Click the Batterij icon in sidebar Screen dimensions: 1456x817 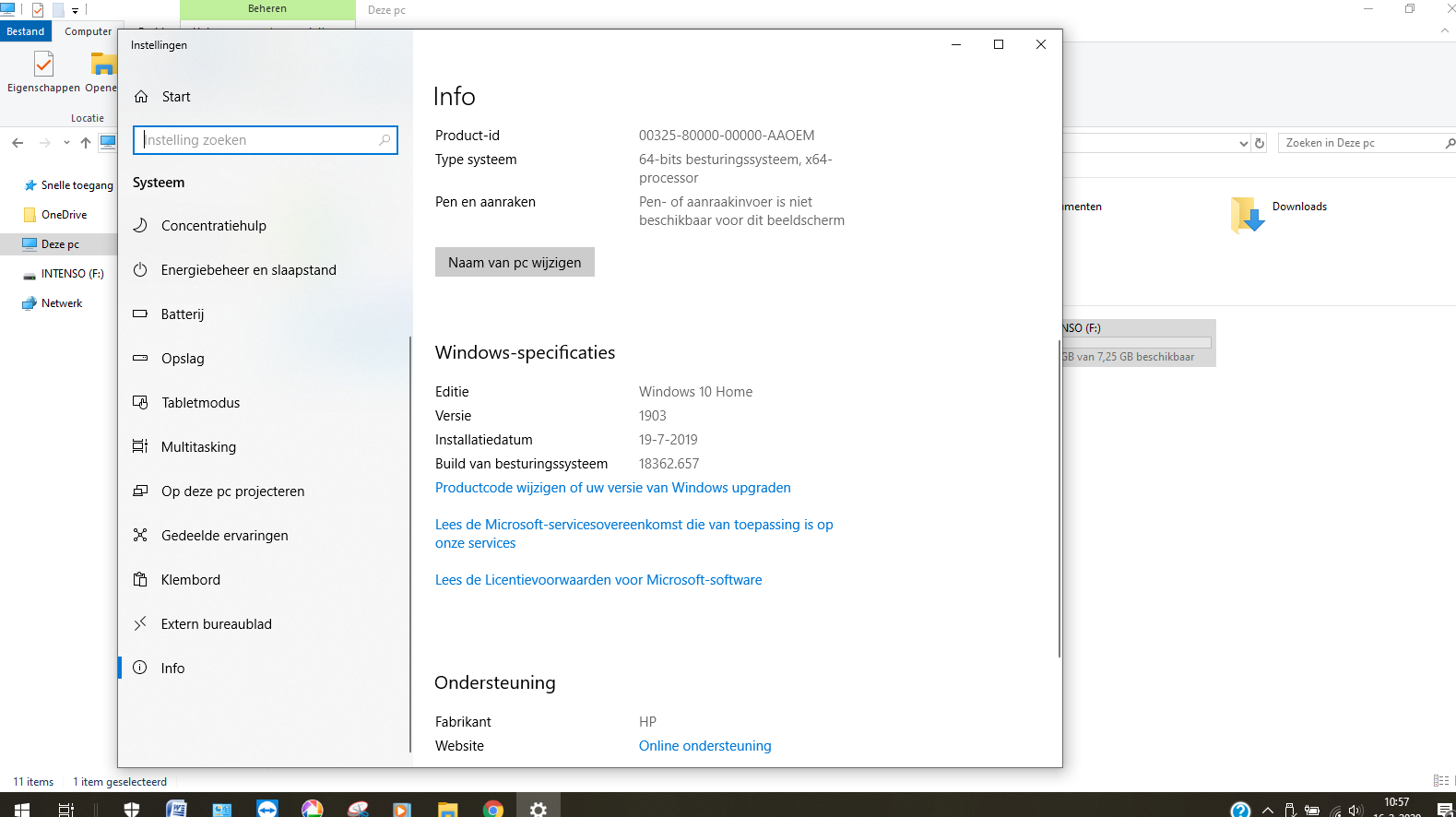(x=140, y=314)
